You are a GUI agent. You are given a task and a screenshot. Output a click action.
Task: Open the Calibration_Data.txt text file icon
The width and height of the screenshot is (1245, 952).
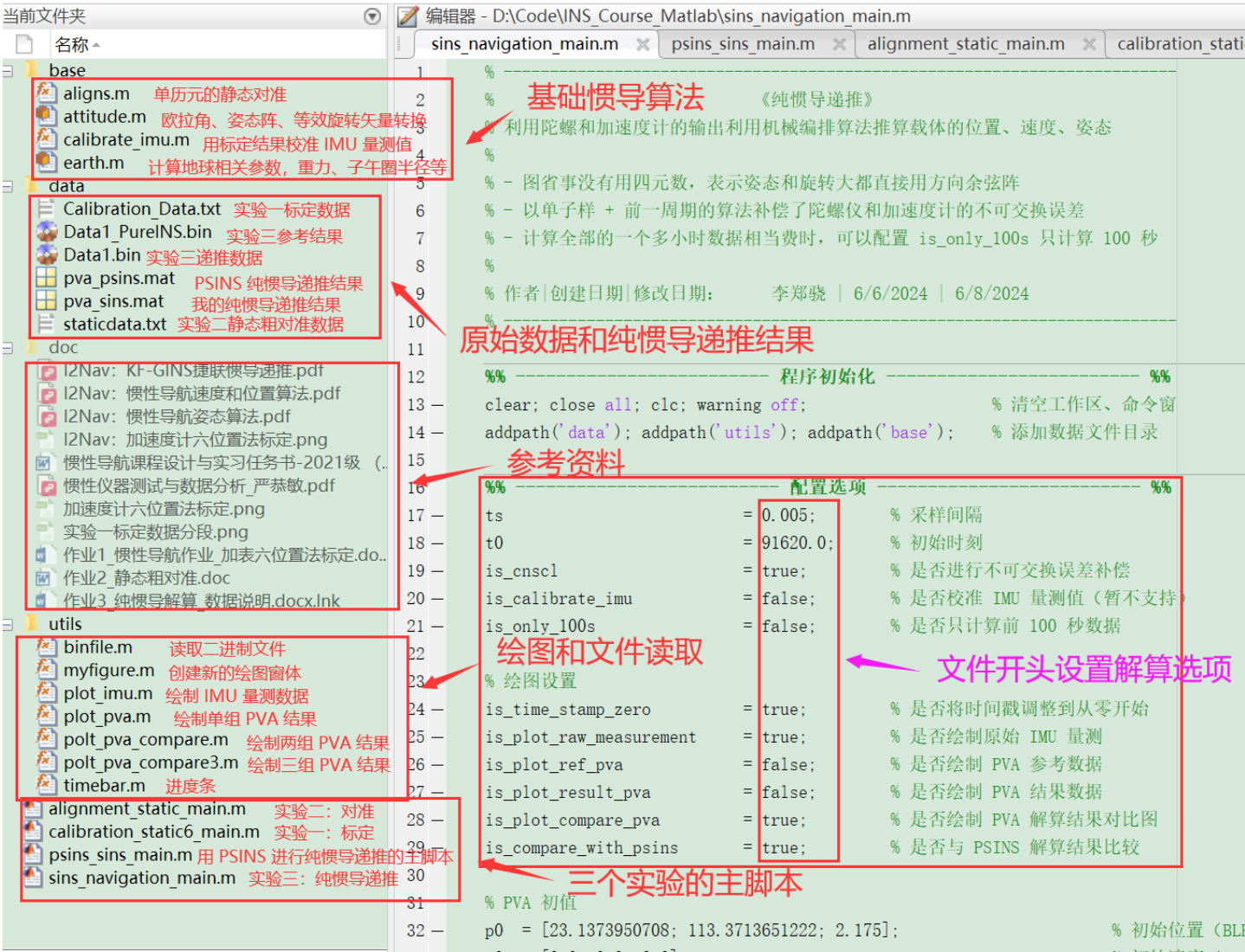tap(45, 209)
